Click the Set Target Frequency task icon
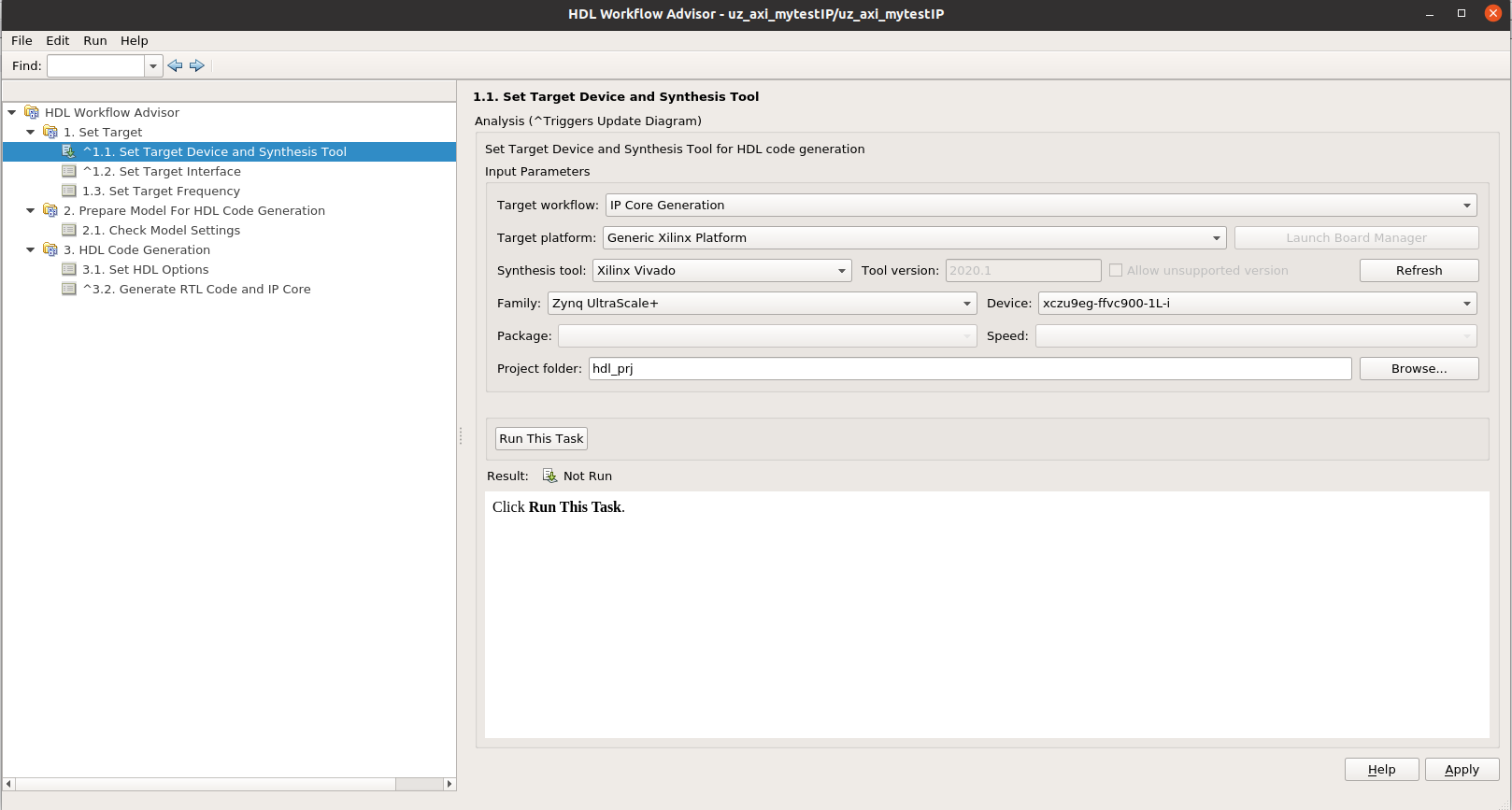 (69, 191)
